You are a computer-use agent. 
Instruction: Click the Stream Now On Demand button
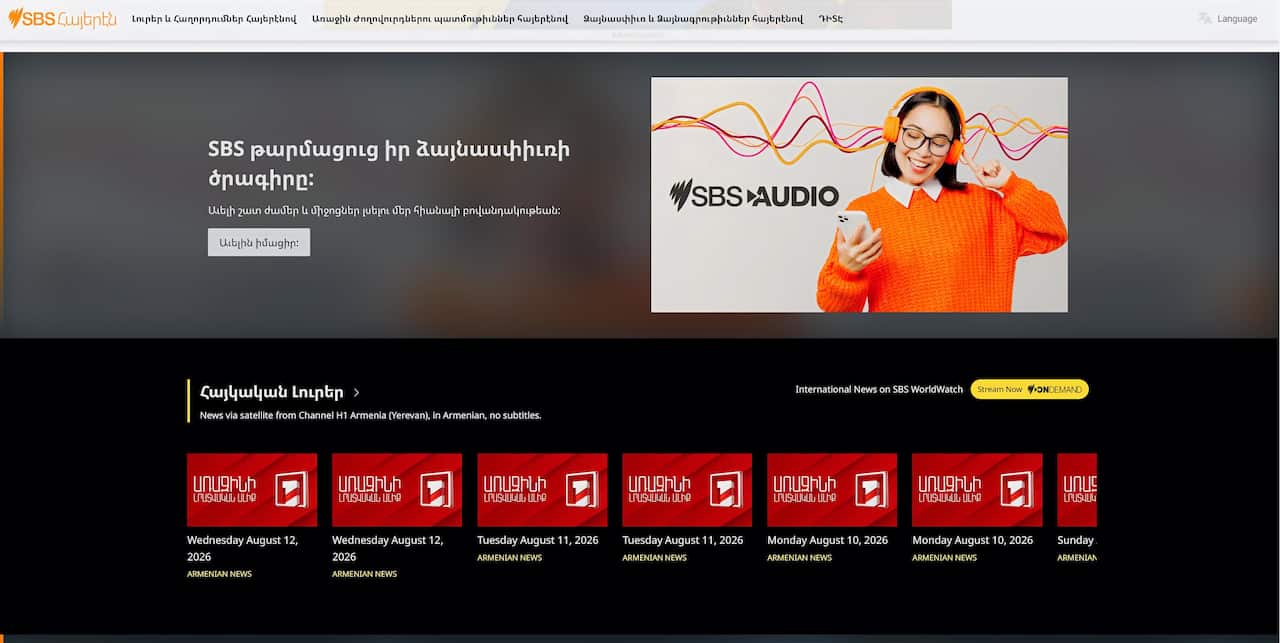tap(1029, 389)
